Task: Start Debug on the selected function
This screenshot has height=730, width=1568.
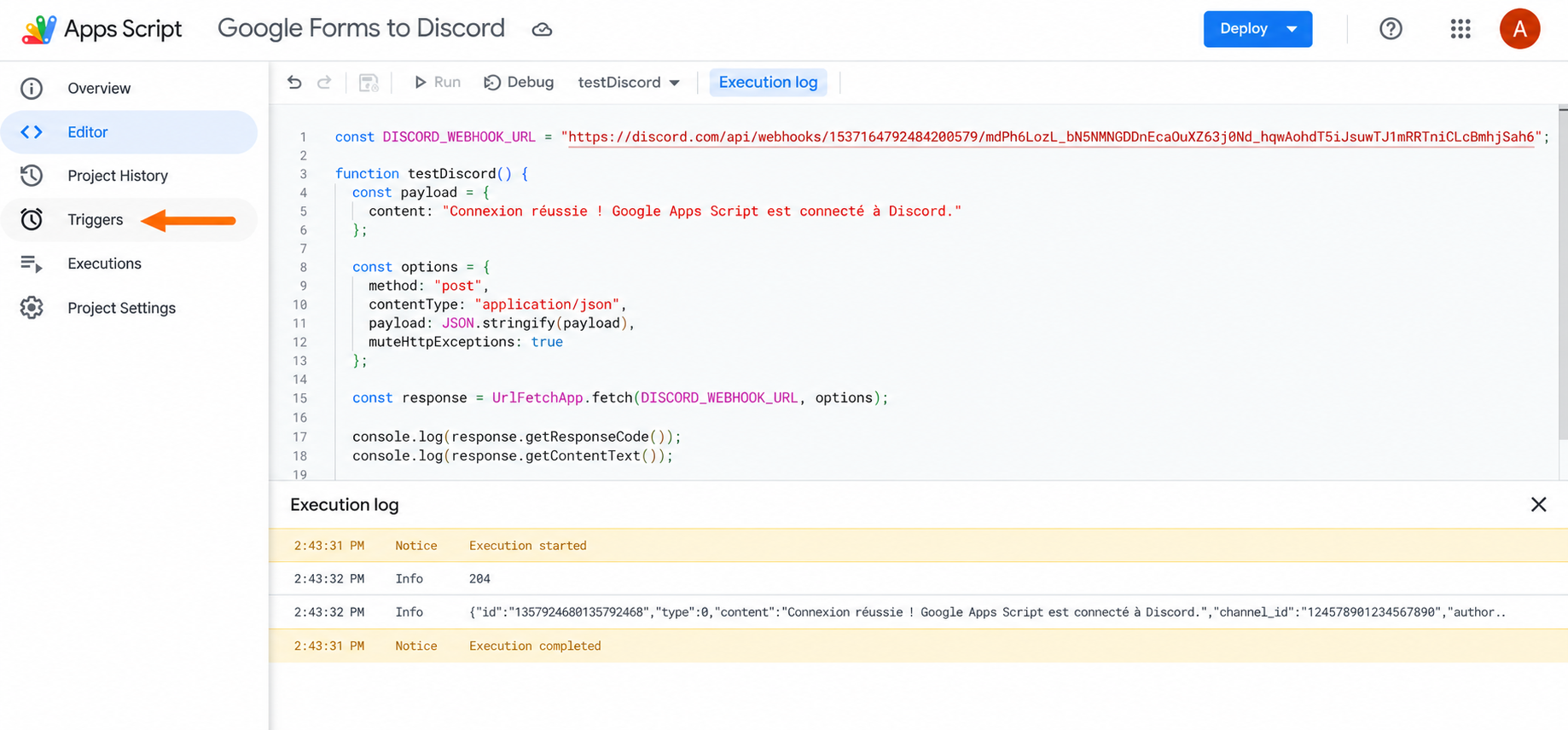Action: [x=519, y=83]
